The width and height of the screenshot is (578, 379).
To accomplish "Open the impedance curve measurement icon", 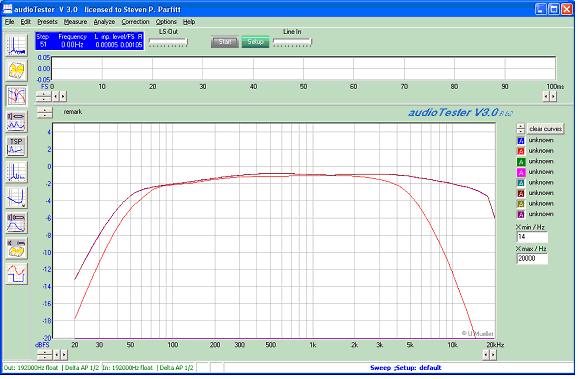I will 16,198.
